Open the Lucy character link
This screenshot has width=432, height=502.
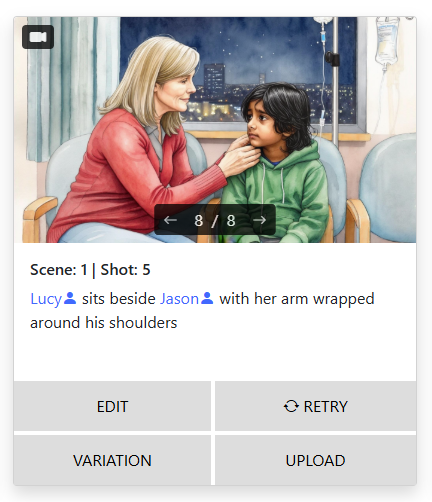46,299
